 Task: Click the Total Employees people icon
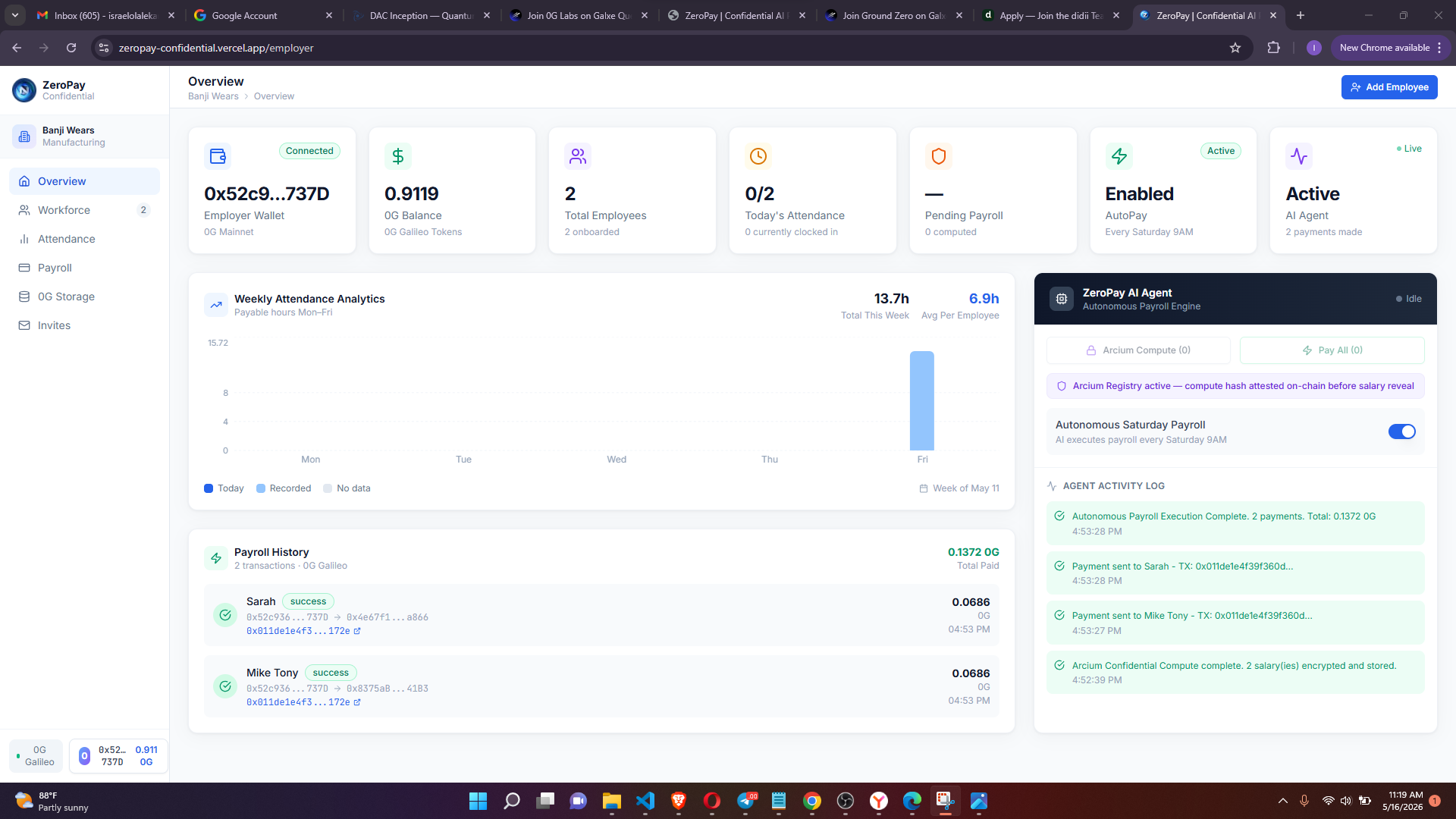(x=578, y=156)
